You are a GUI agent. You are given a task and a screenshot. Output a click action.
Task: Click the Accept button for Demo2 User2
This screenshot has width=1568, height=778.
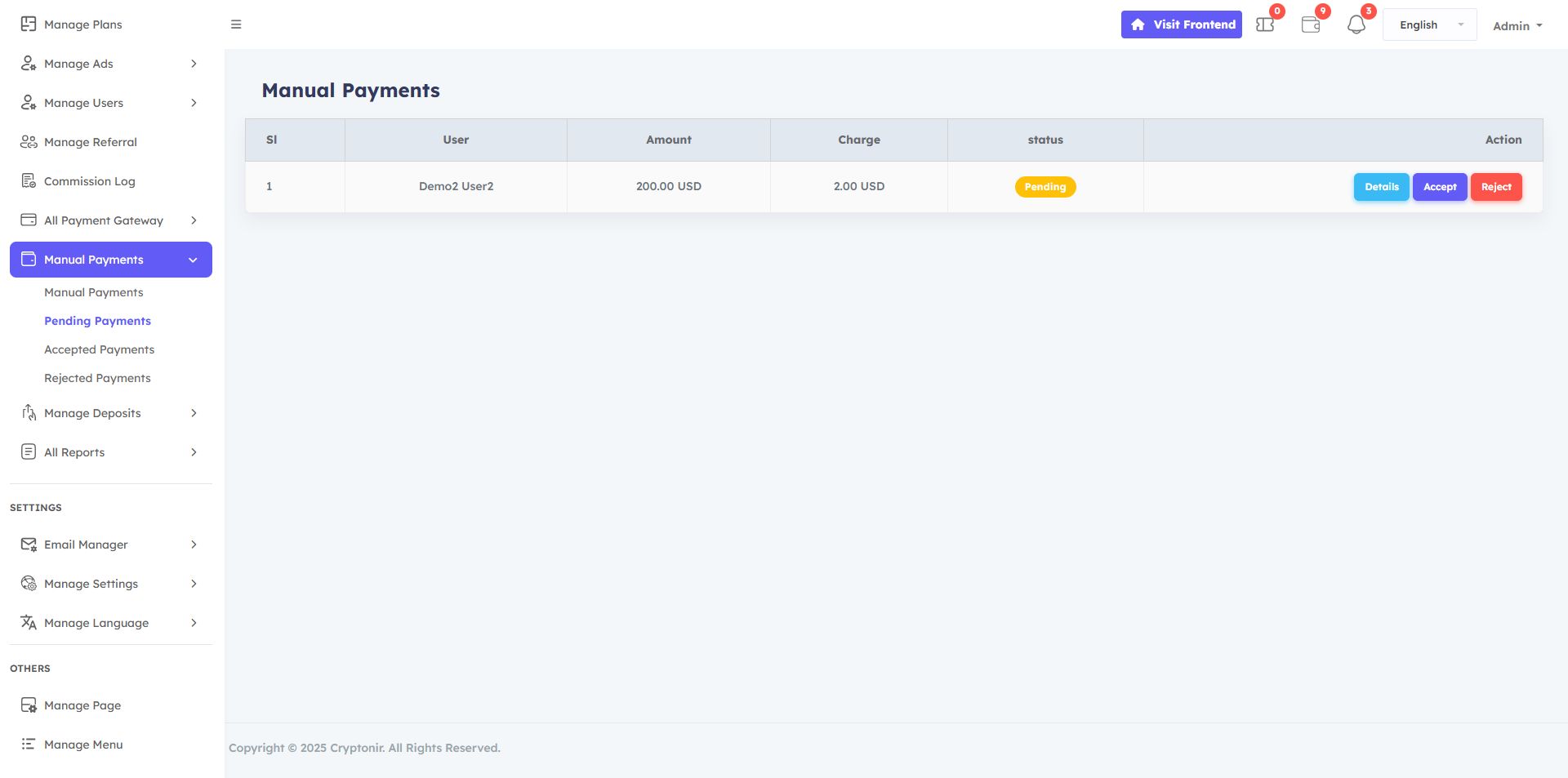(x=1440, y=187)
